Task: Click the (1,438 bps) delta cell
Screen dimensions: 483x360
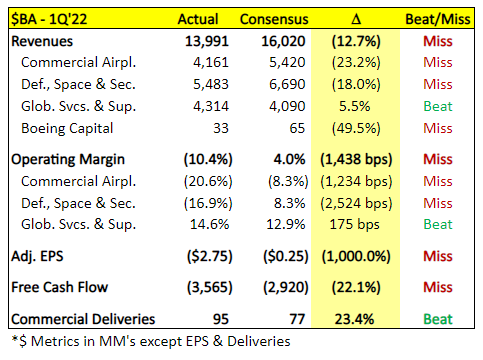Action: [x=356, y=159]
